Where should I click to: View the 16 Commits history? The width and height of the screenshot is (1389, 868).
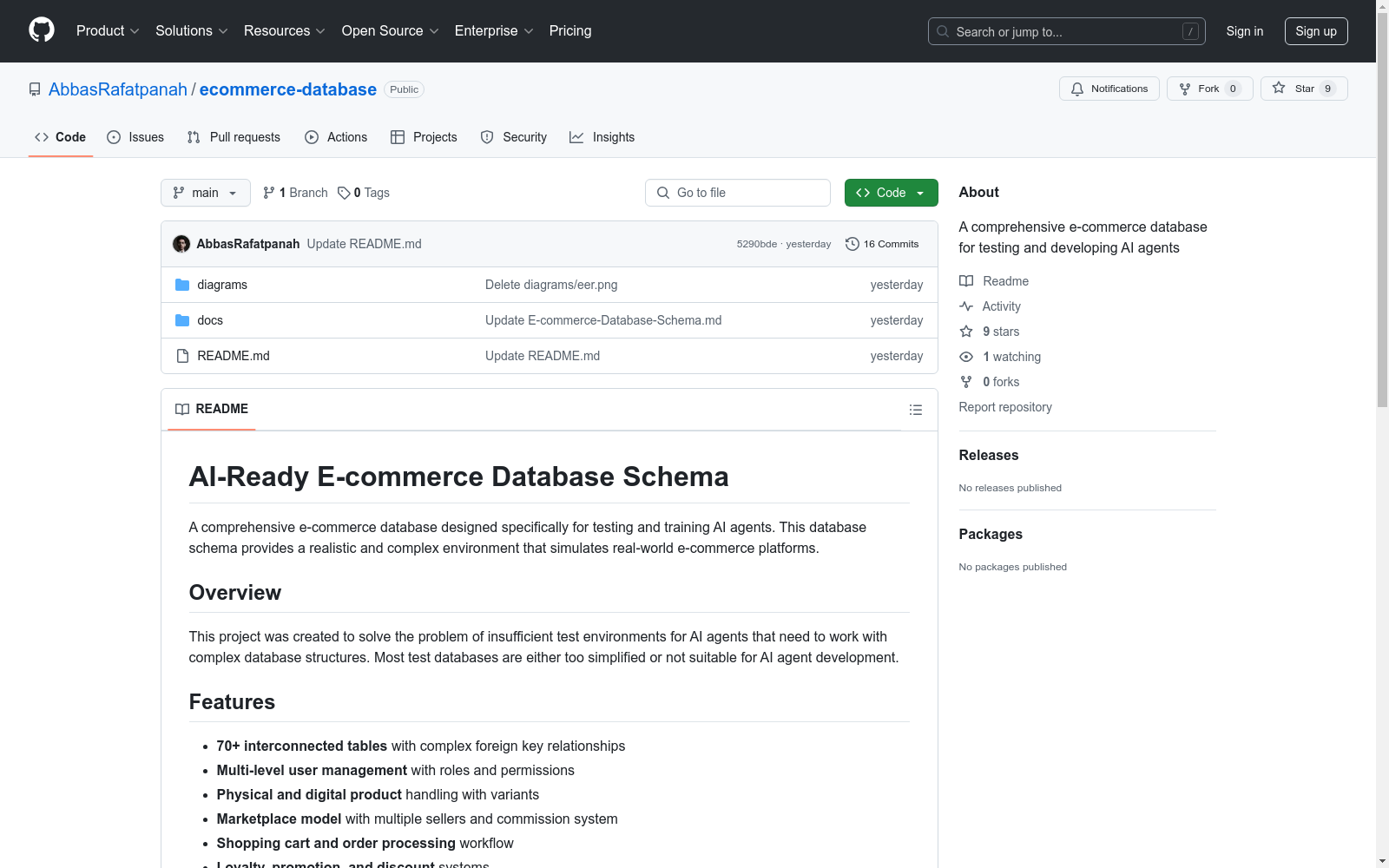(x=882, y=244)
